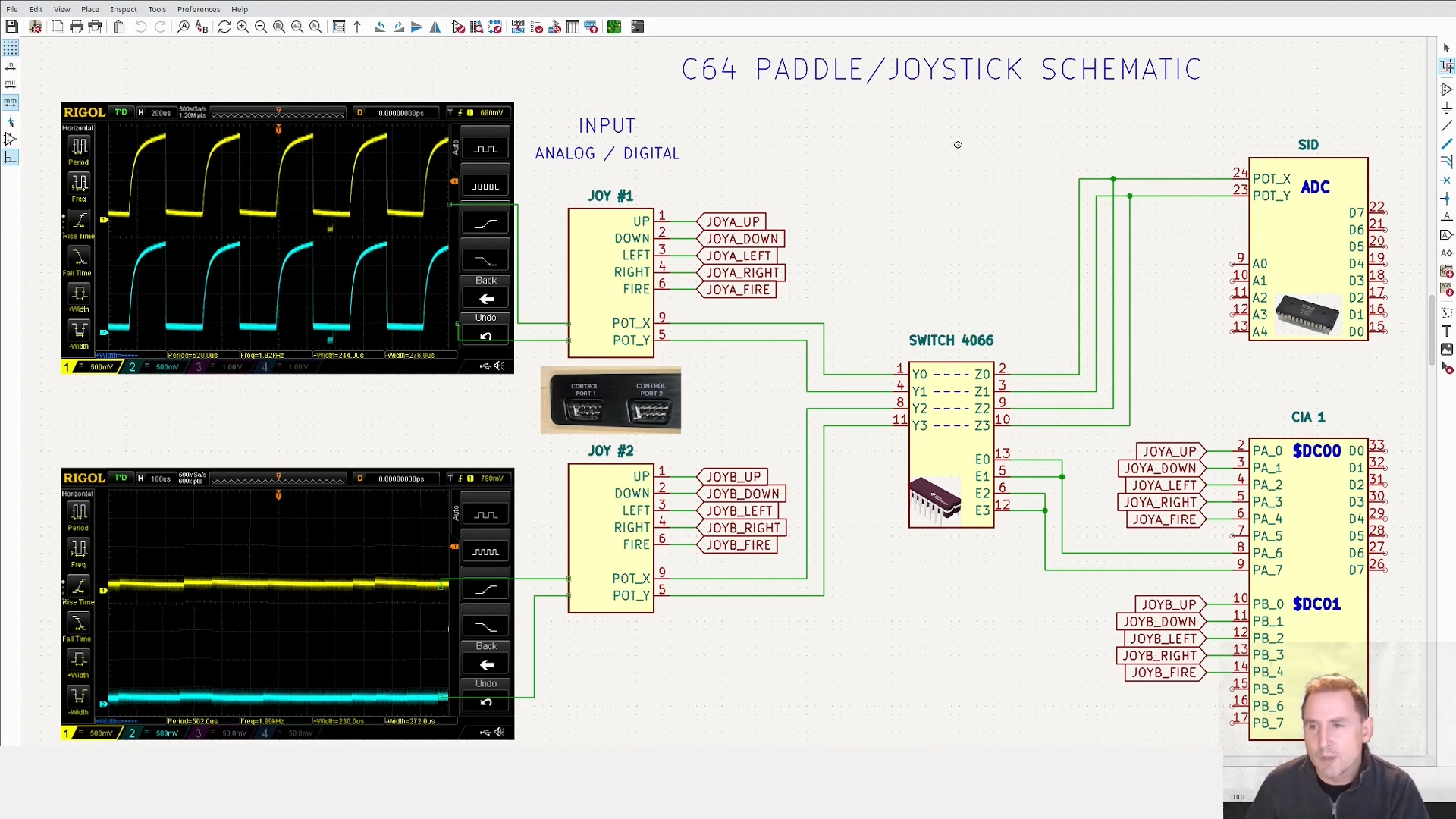The width and height of the screenshot is (1456, 819).
Task: Open the Inspect menu
Action: pos(123,9)
